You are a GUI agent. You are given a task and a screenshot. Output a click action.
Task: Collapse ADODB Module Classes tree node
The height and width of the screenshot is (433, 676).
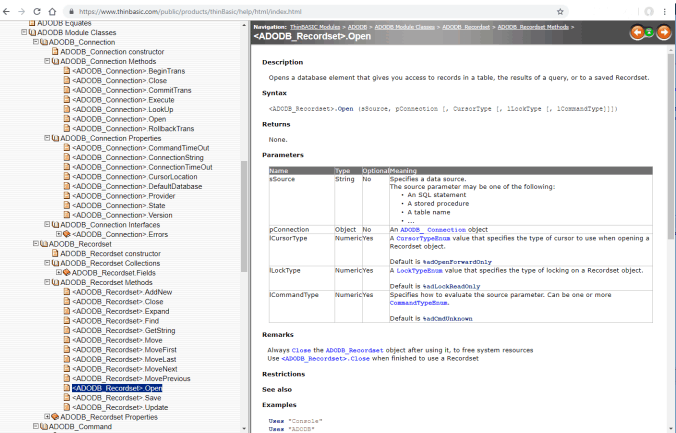click(24, 32)
